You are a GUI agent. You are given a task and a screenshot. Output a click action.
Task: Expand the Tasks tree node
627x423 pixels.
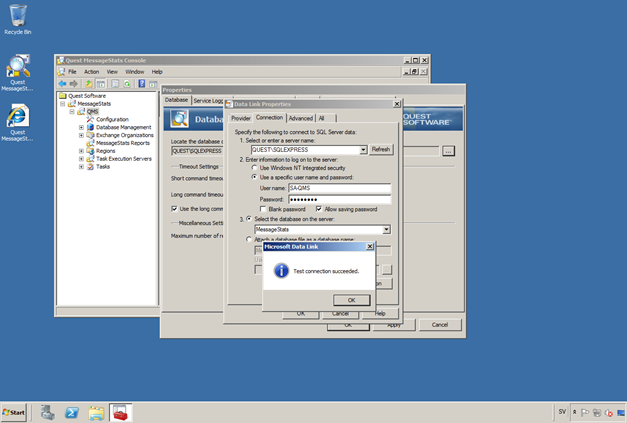[x=81, y=166]
